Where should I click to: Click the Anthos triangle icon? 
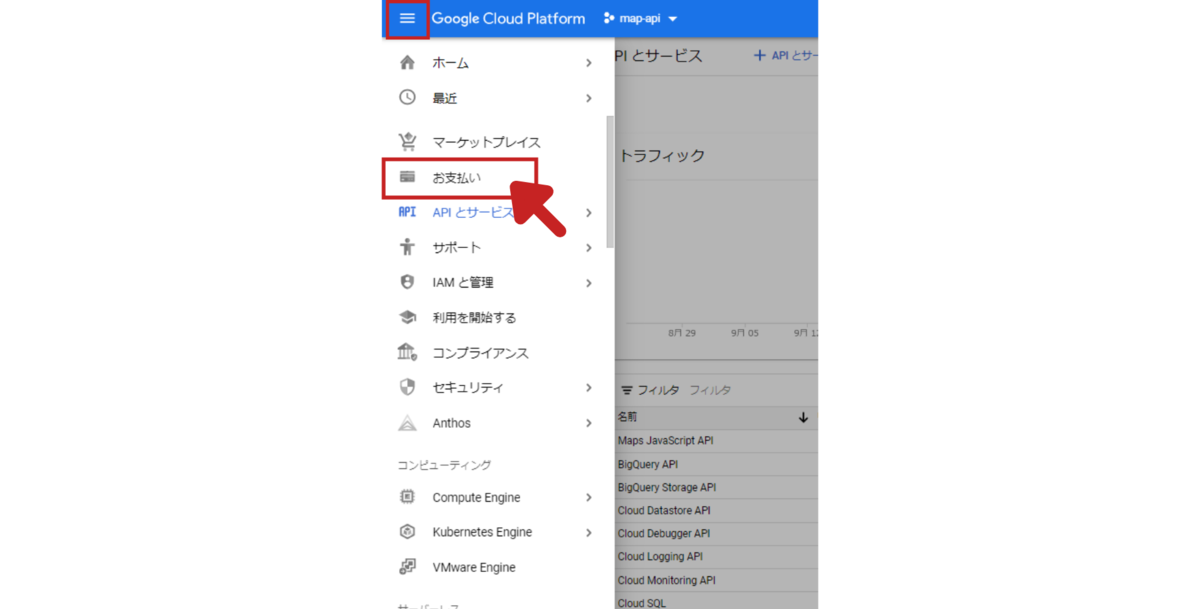point(407,423)
